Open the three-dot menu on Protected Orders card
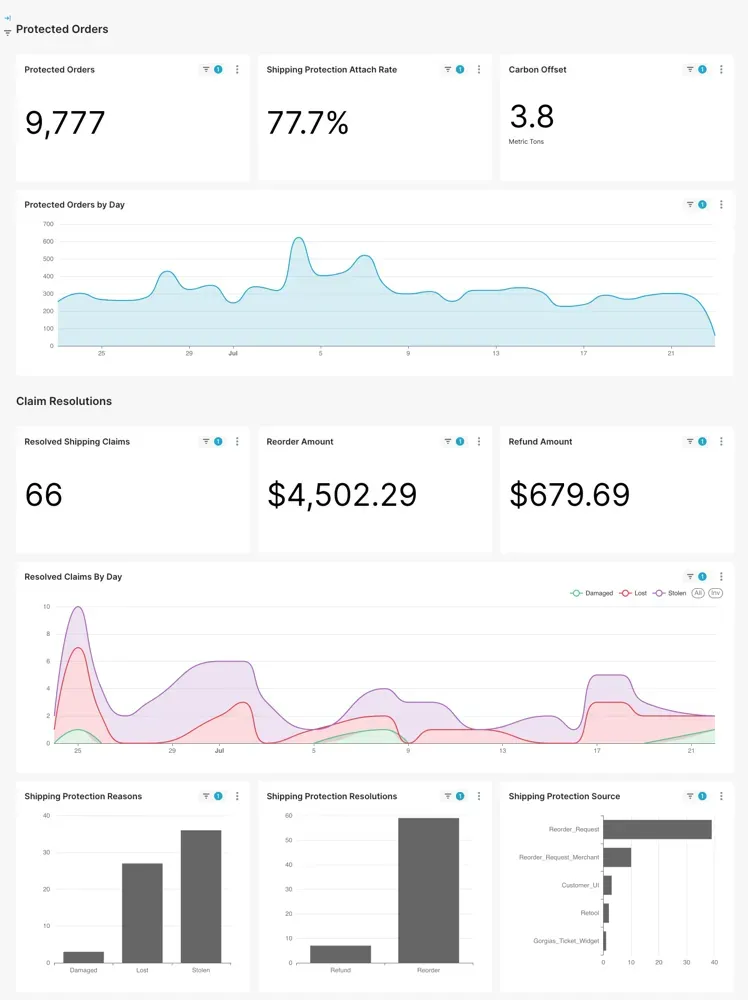 (237, 70)
